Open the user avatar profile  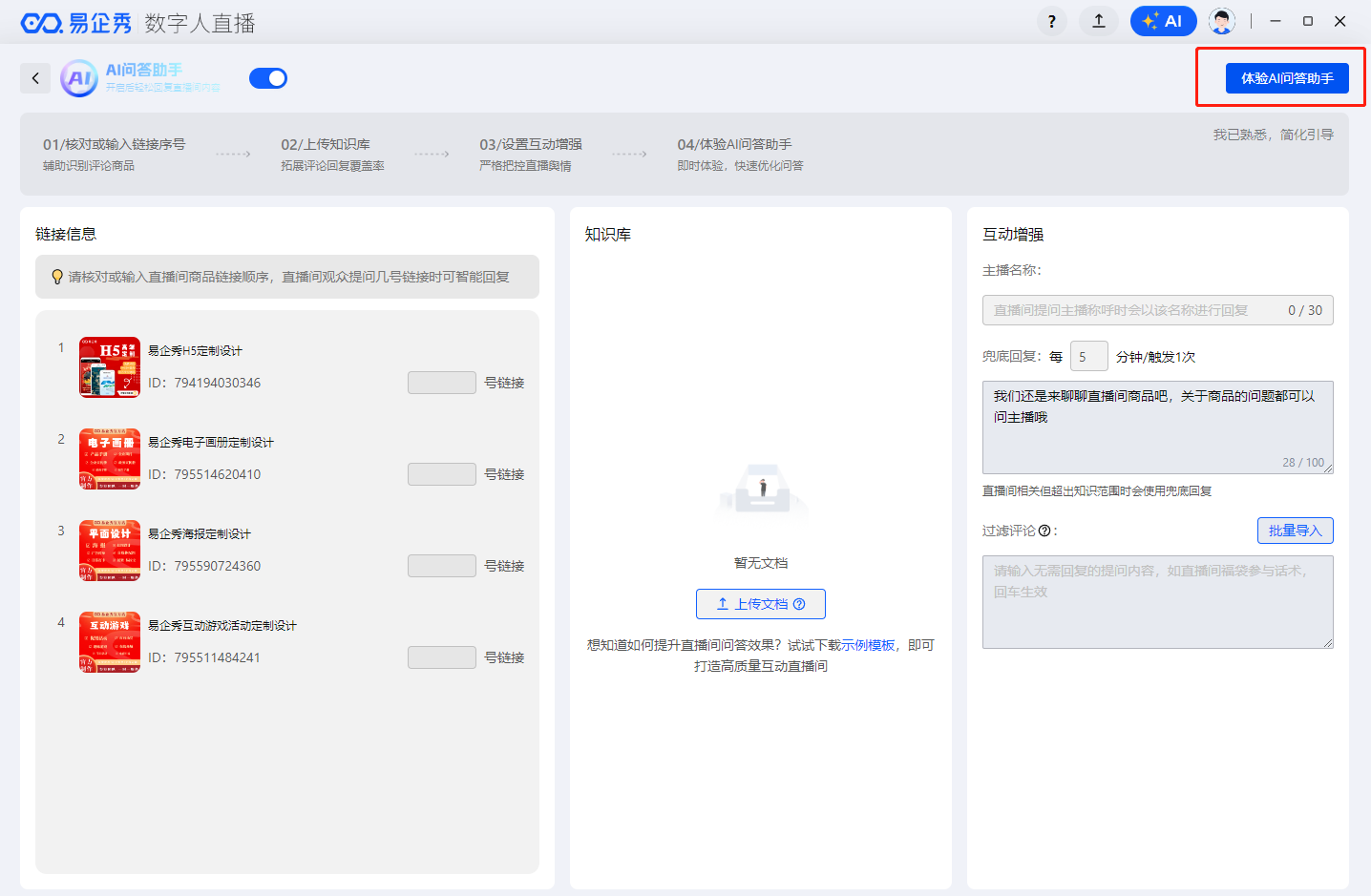click(x=1221, y=21)
